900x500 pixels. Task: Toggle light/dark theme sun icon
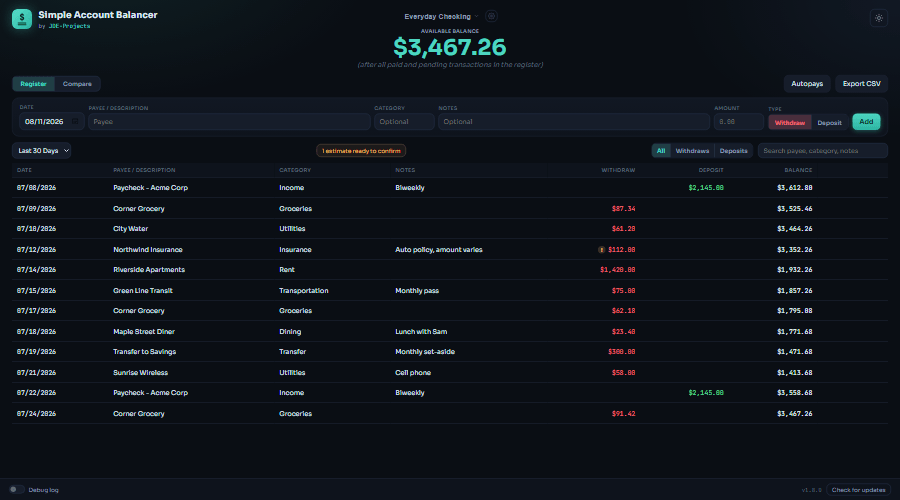878,18
